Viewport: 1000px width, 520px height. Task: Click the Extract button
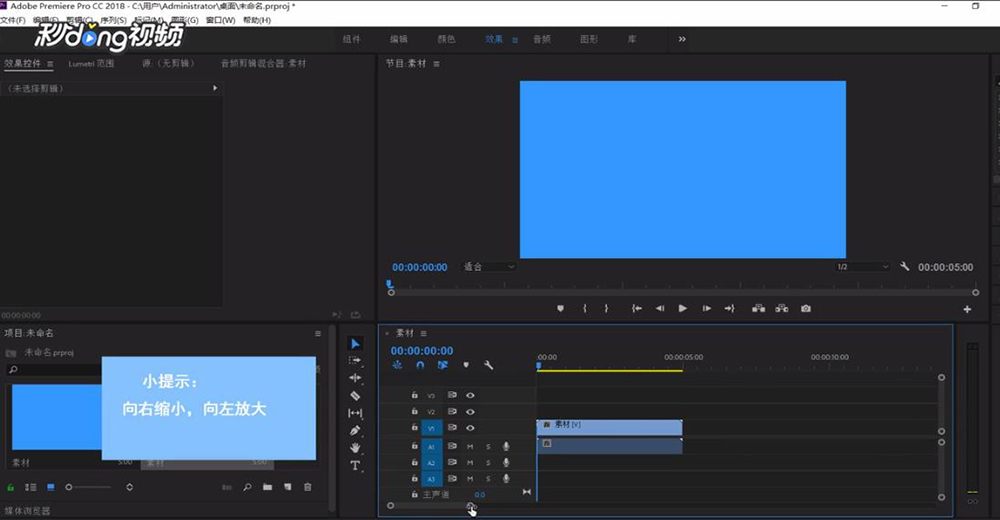click(782, 308)
